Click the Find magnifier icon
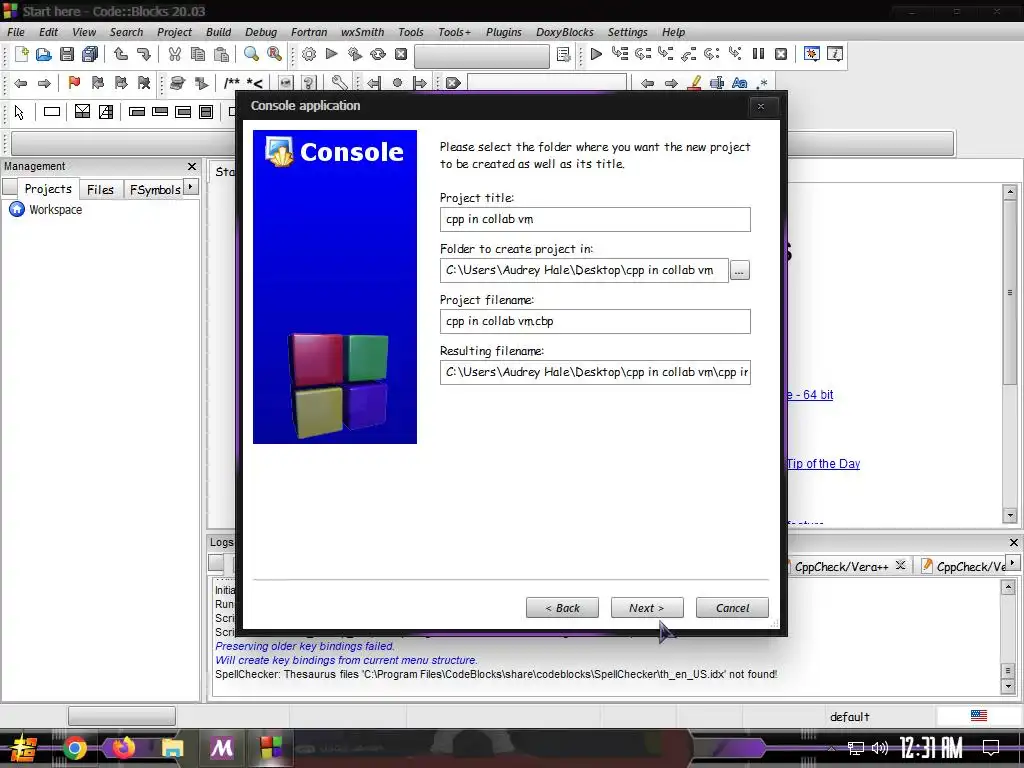The height and width of the screenshot is (768, 1024). pos(251,54)
